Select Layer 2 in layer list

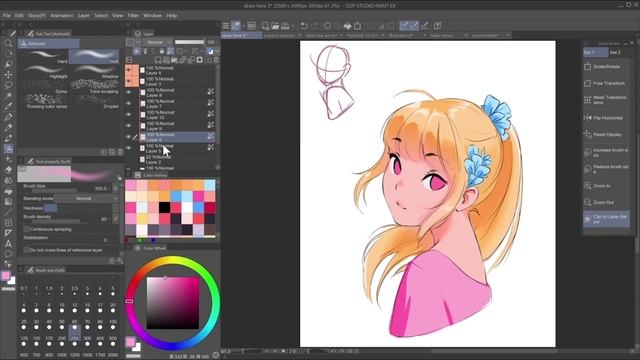point(176,160)
